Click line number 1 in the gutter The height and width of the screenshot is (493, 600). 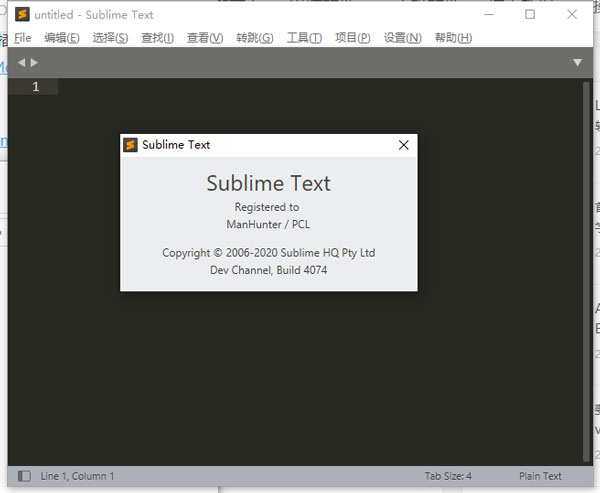(36, 87)
